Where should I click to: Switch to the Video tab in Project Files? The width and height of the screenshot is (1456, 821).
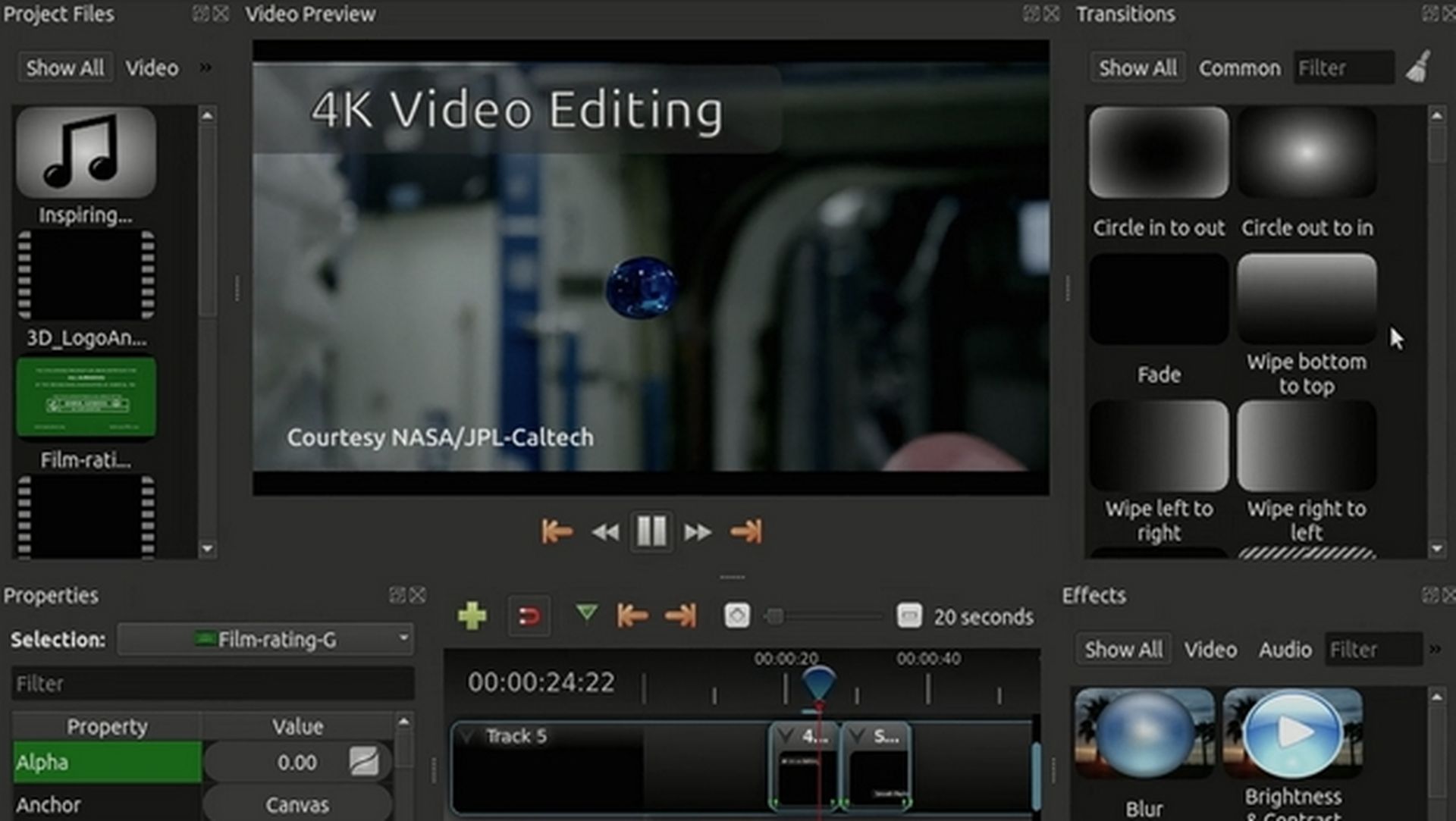151,67
